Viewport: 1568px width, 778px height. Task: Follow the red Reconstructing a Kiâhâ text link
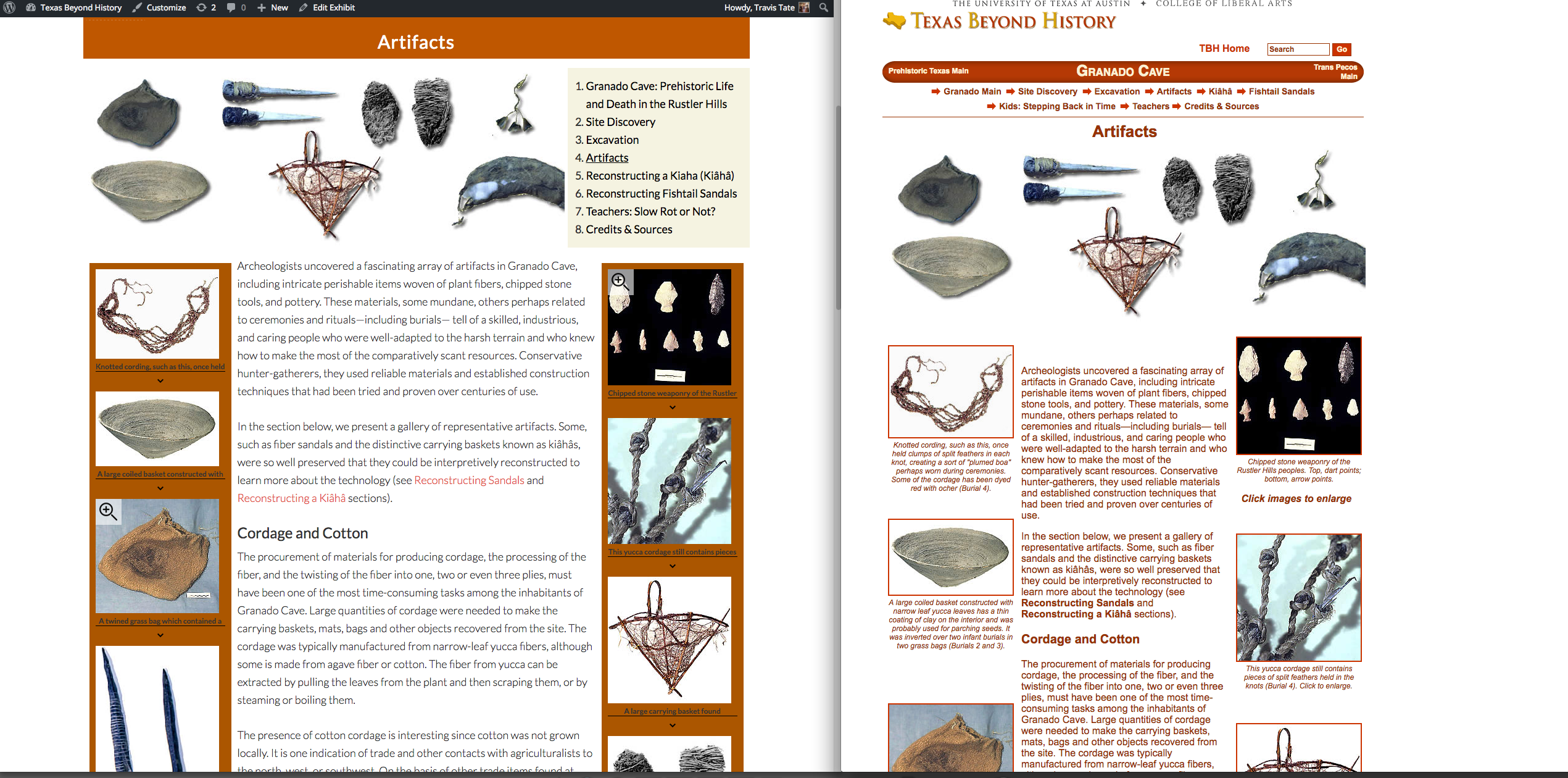coord(291,498)
